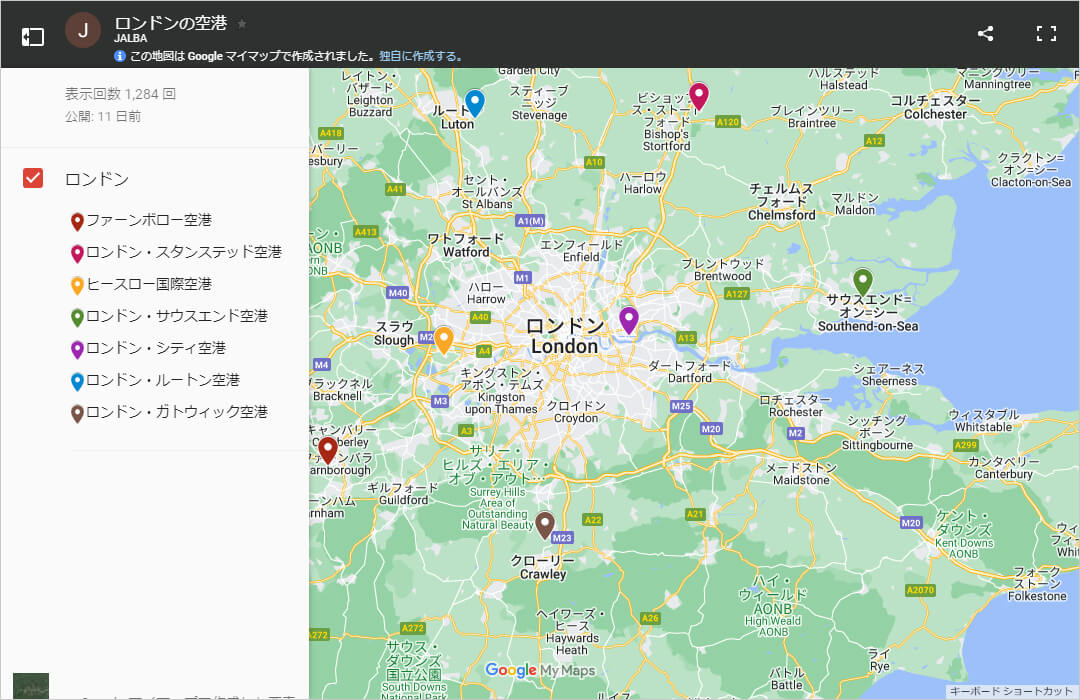Click the share icon in header
Viewport: 1080px width, 700px height.
985,34
